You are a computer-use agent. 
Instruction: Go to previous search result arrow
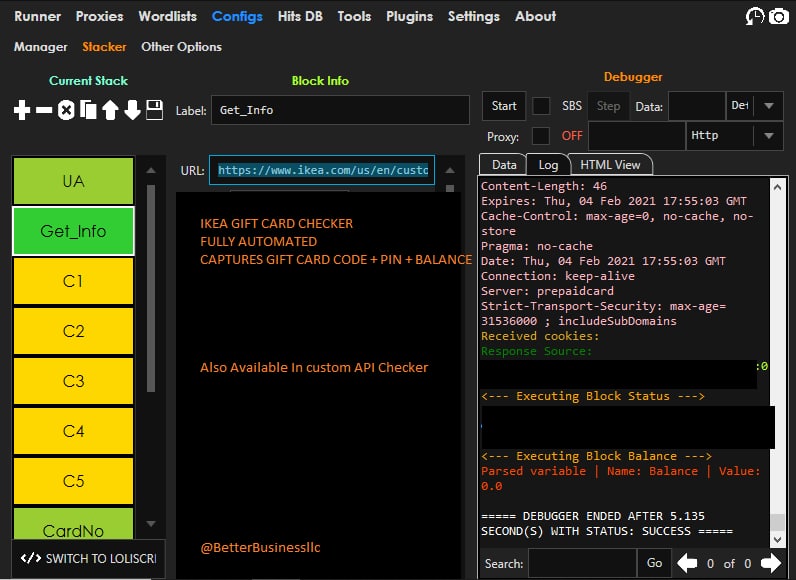click(x=687, y=563)
